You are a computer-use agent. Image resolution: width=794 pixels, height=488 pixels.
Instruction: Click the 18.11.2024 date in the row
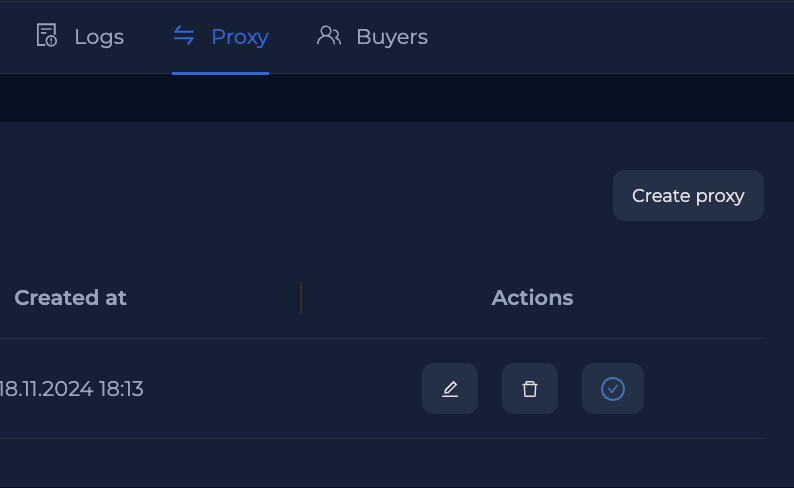pos(45,389)
